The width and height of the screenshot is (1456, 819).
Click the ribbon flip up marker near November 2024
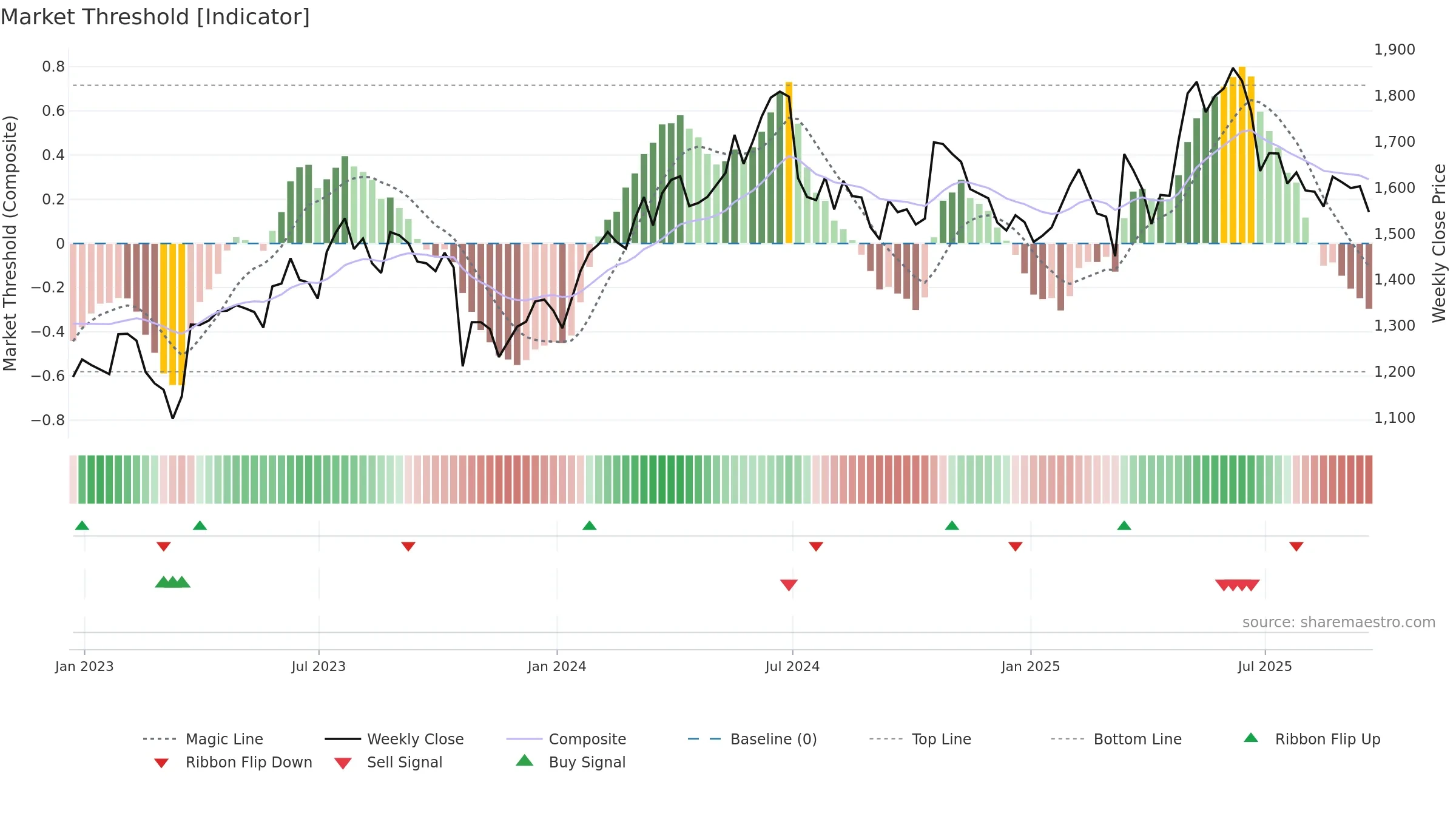[952, 525]
